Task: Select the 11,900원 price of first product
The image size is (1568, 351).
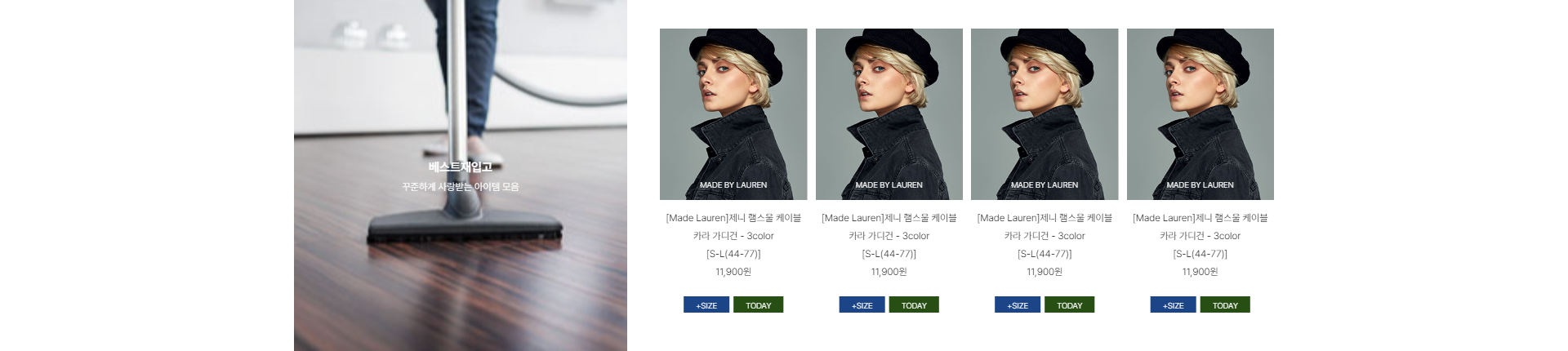Action: pos(733,272)
